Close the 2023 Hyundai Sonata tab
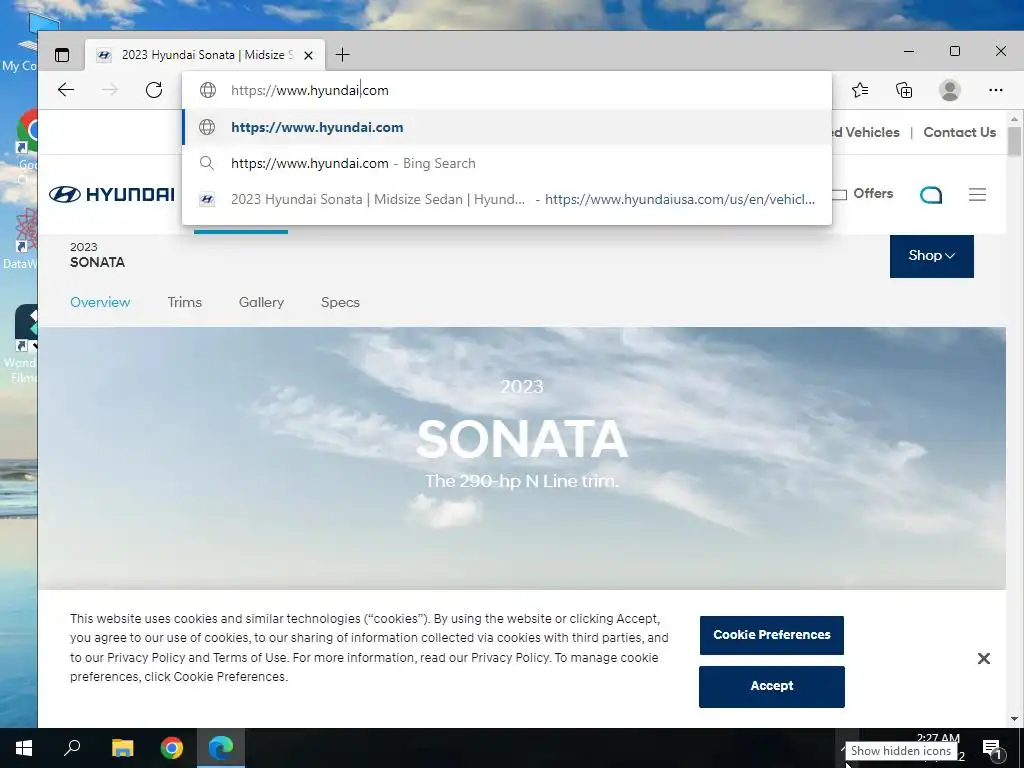This screenshot has width=1024, height=768. point(308,56)
